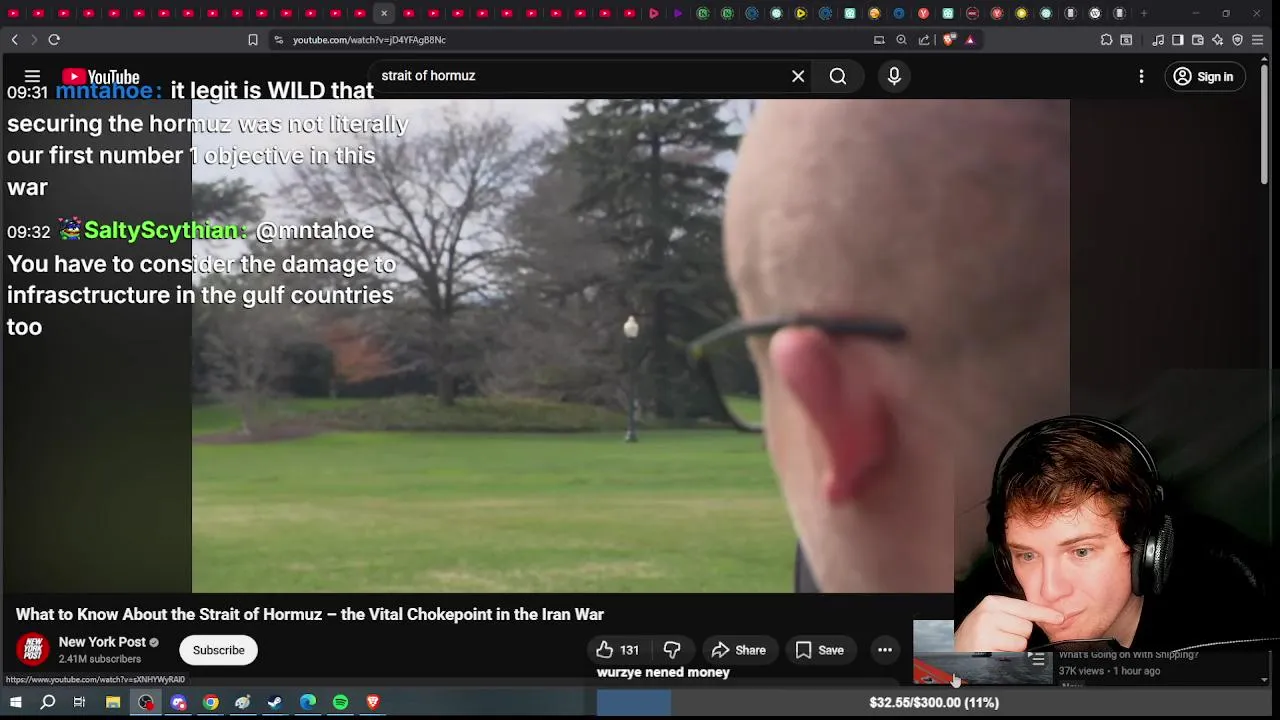
Task: Go to YouTube home via logo
Action: [x=101, y=77]
